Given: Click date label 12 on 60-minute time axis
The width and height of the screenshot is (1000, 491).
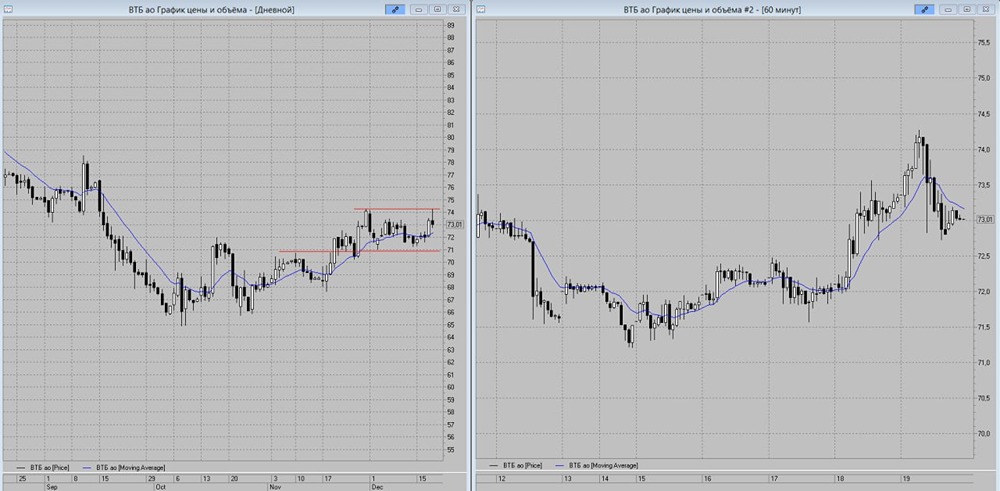Looking at the screenshot, I should 502,478.
